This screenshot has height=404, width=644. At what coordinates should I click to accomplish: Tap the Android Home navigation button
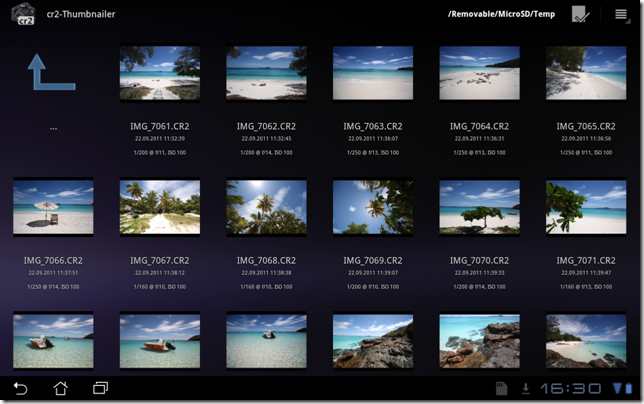tap(60, 388)
